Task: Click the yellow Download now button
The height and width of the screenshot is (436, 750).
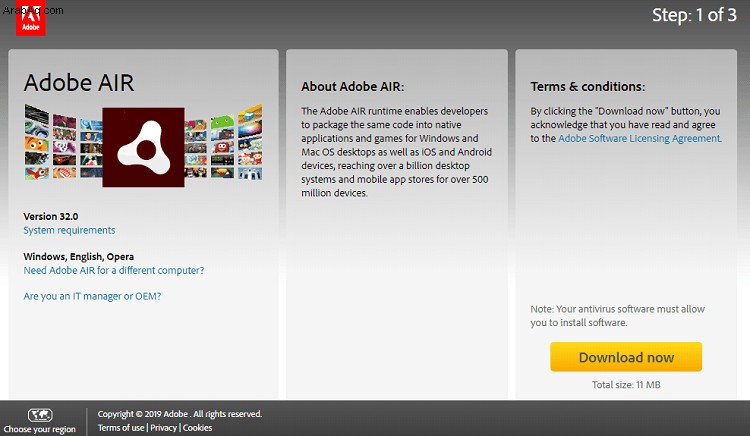Action: (x=626, y=357)
